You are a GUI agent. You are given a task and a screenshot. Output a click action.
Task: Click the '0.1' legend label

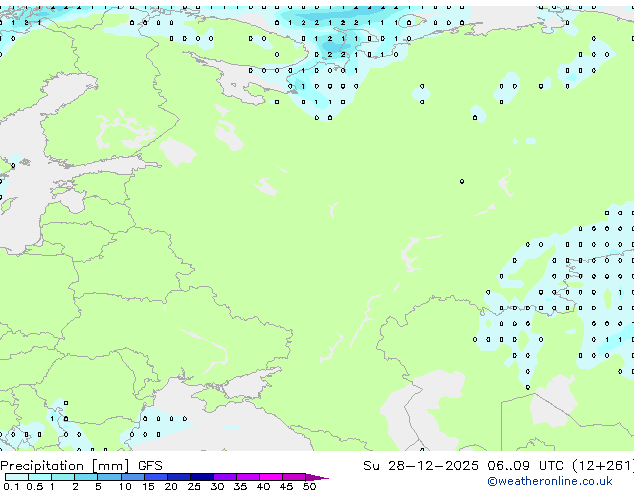12,486
